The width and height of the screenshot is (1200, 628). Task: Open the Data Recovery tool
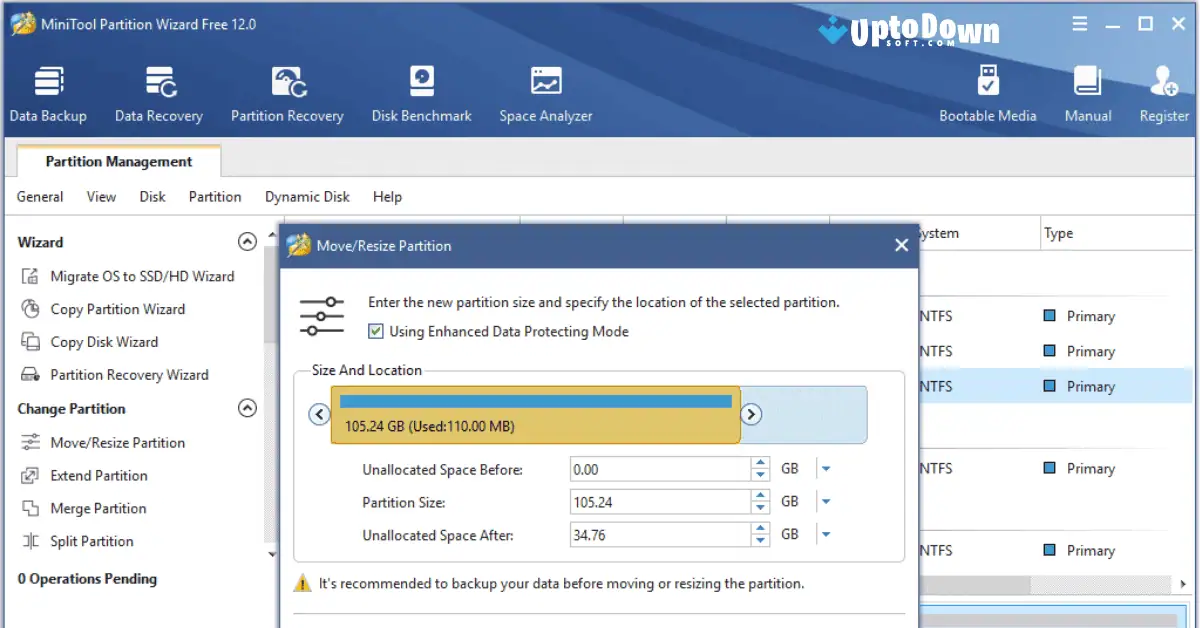pyautogui.click(x=158, y=93)
